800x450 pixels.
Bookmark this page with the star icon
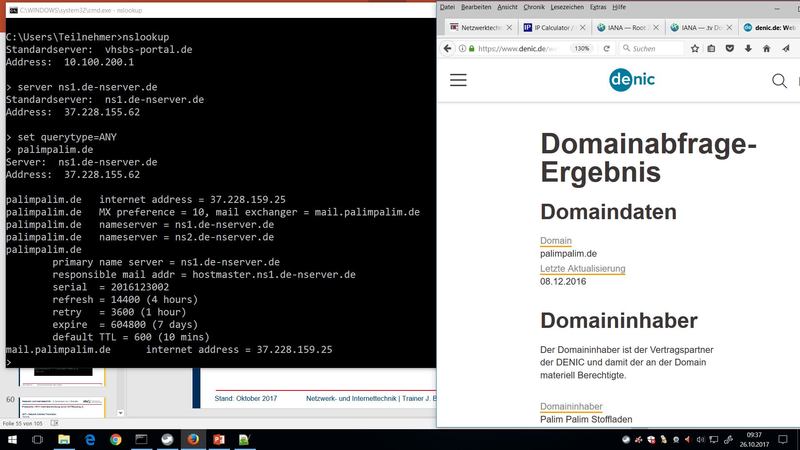(695, 48)
